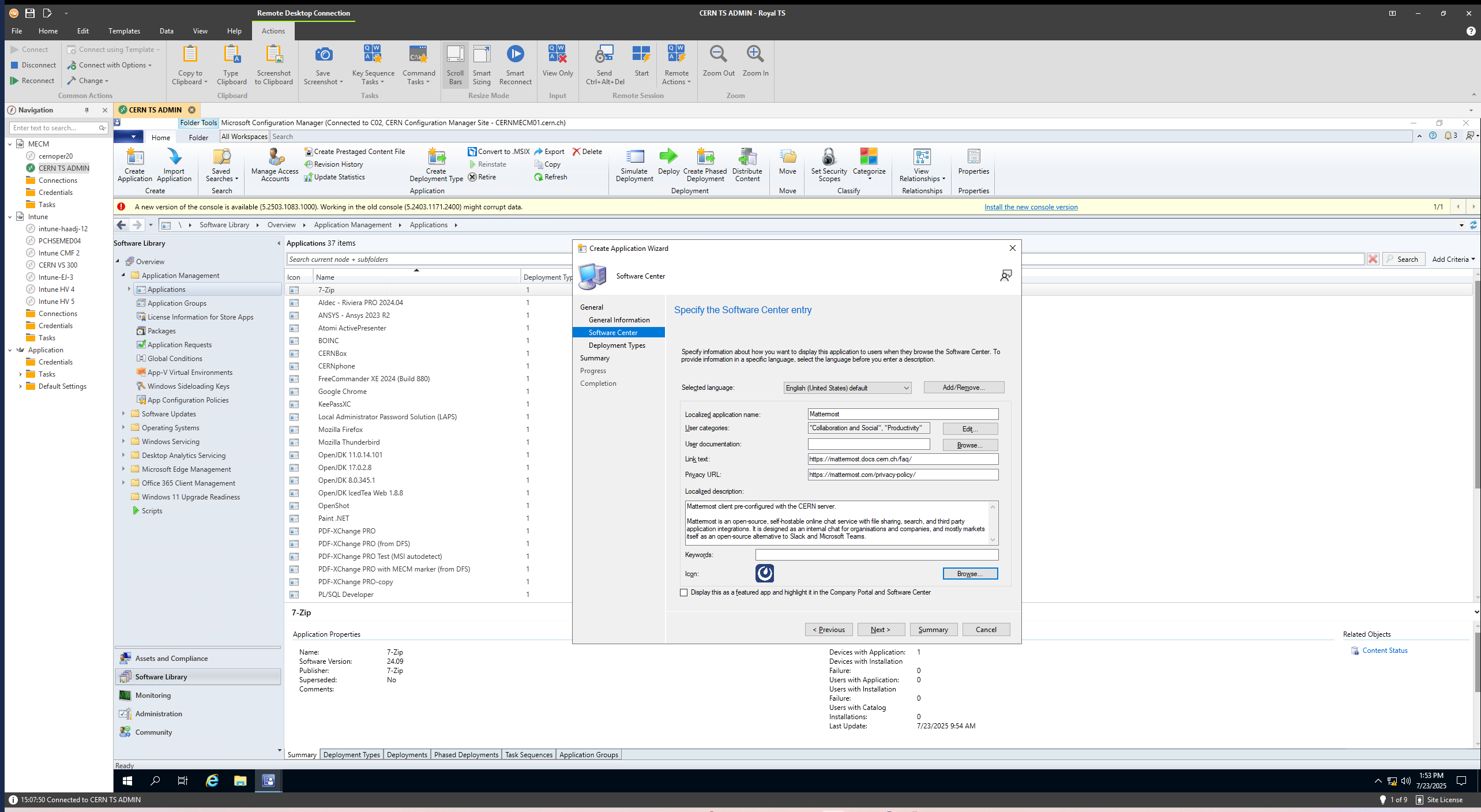The height and width of the screenshot is (812, 1481).
Task: Open the Saved Searches dropdown
Action: (x=221, y=165)
